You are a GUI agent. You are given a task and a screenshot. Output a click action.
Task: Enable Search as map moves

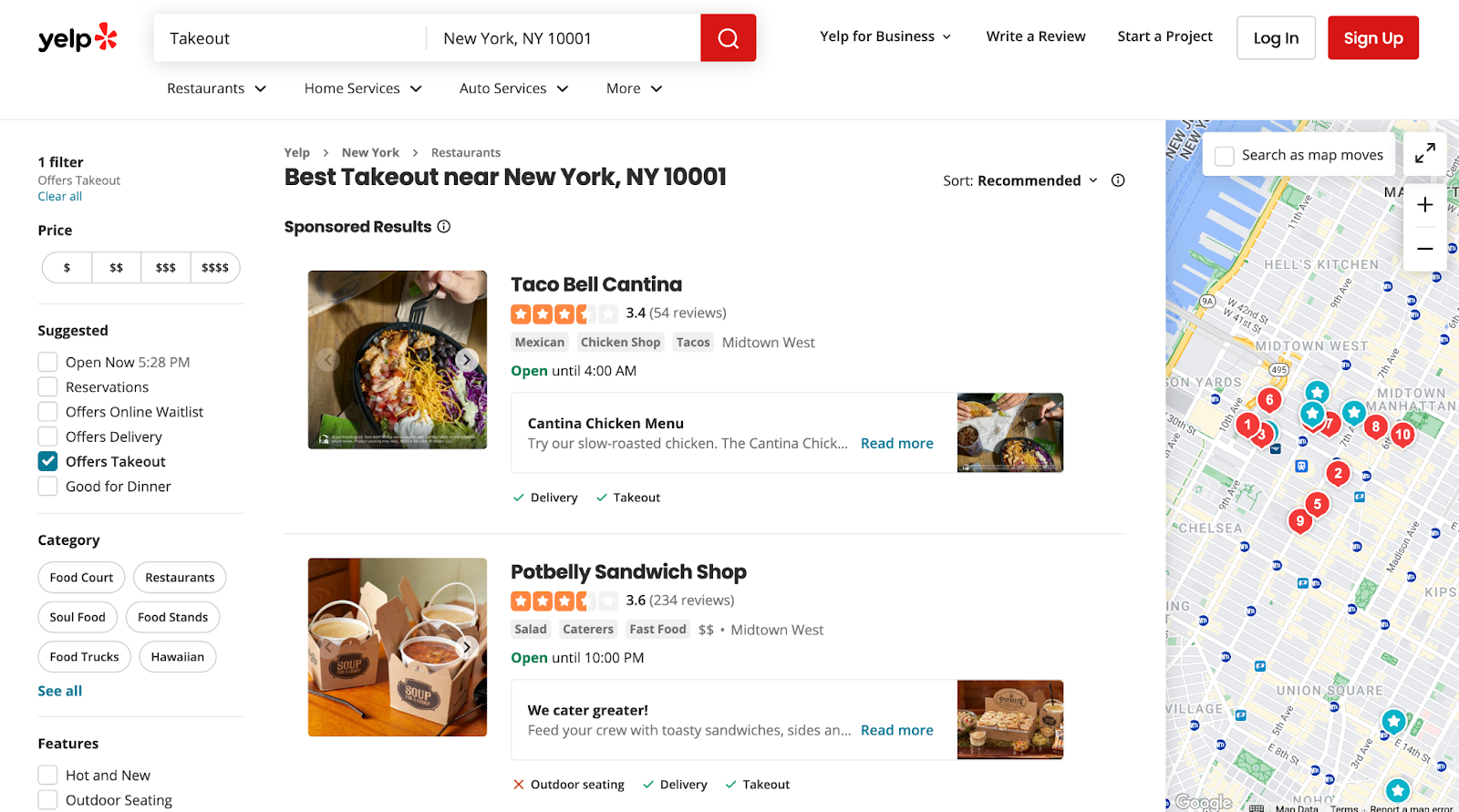(1225, 156)
